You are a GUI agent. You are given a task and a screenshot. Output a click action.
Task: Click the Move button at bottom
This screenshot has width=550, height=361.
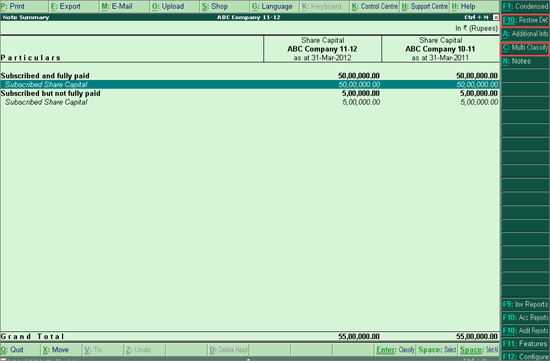pyautogui.click(x=61, y=350)
